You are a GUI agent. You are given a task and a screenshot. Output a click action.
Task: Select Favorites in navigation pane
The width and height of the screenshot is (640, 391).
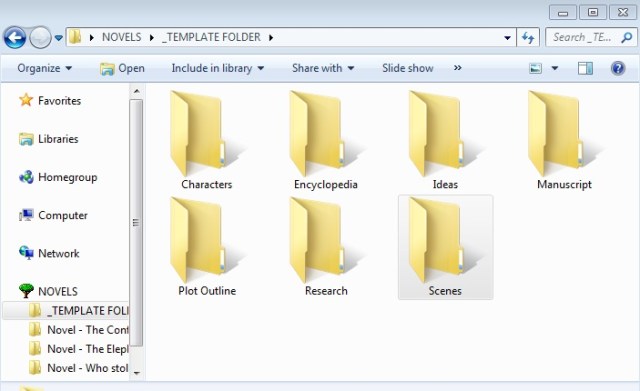click(x=50, y=100)
